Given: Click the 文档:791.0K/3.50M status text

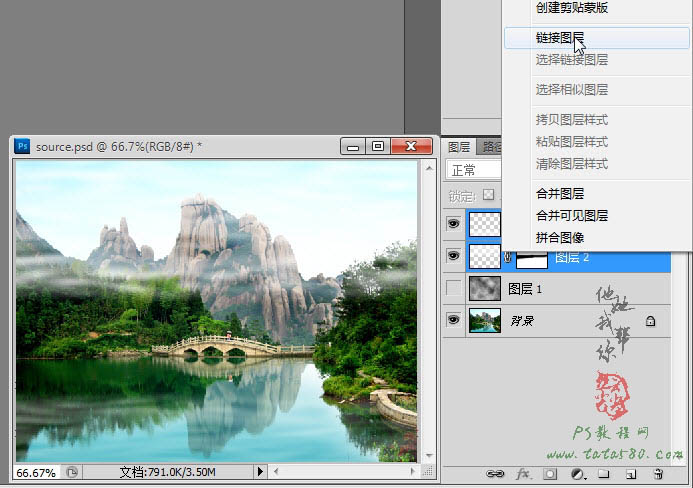Looking at the screenshot, I should pyautogui.click(x=168, y=472).
